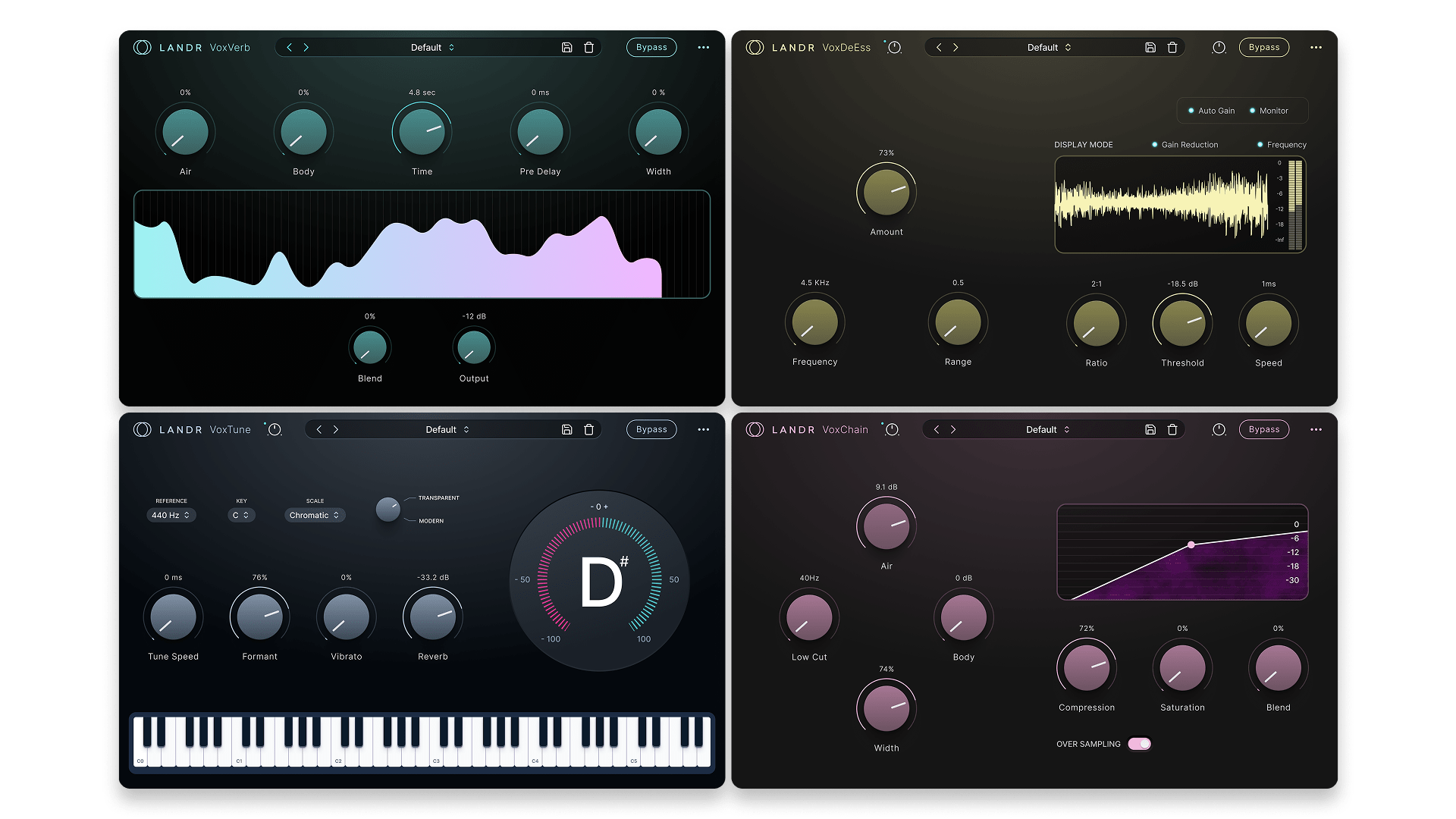
Task: Go to the next VoxDeEss preset with the arrow
Action: pyautogui.click(x=955, y=47)
